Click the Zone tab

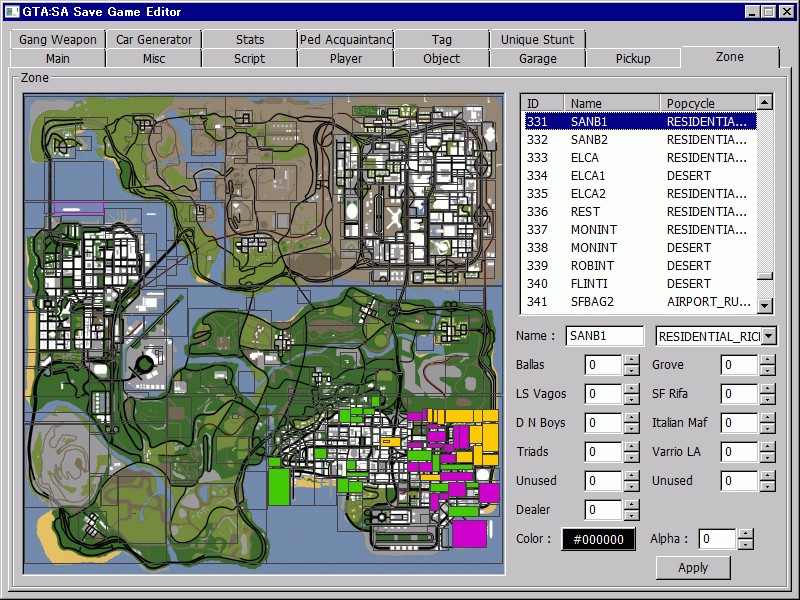click(730, 57)
